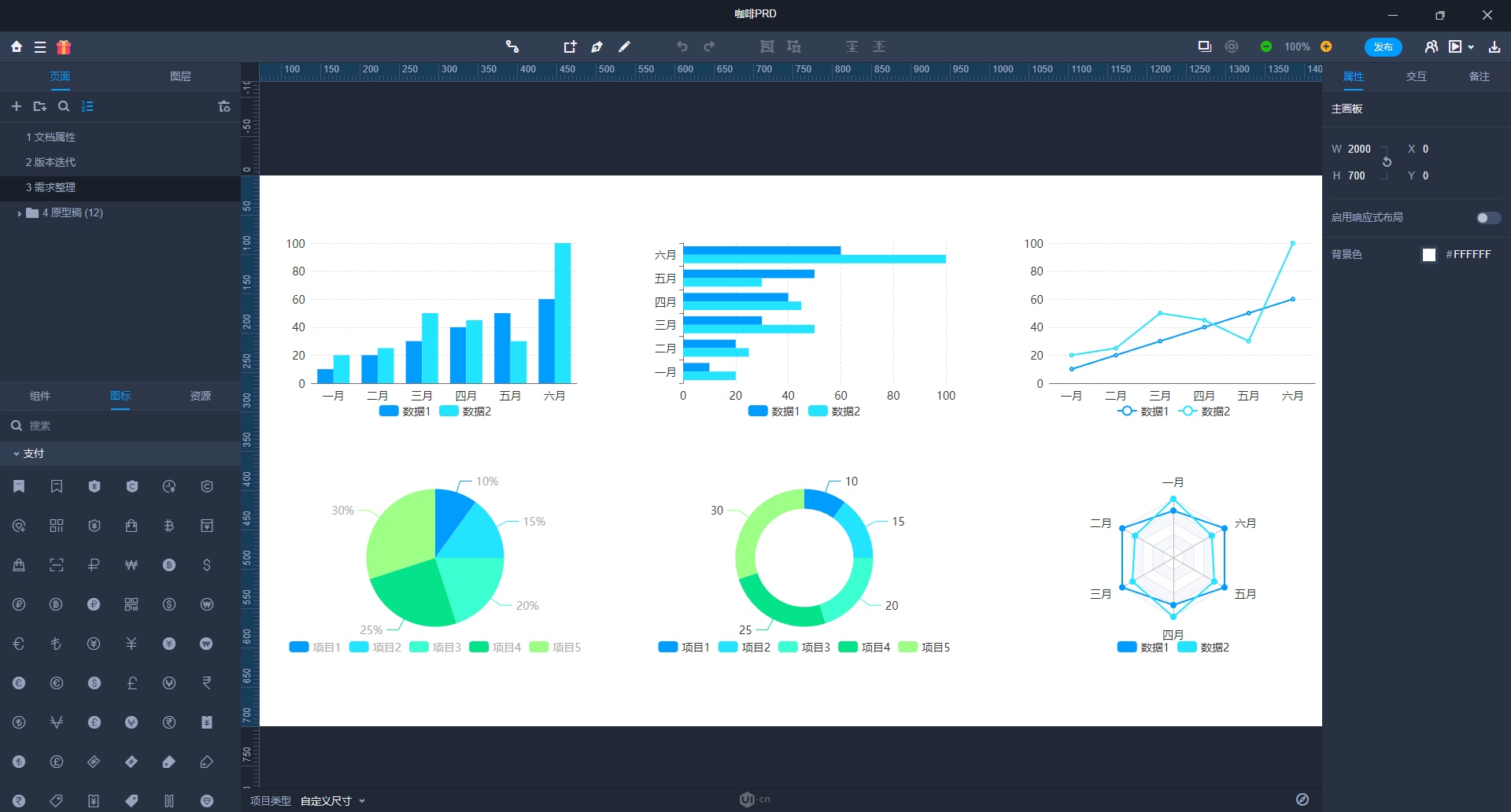Open the red gift box icon
Image resolution: width=1511 pixels, height=812 pixels.
pos(64,46)
